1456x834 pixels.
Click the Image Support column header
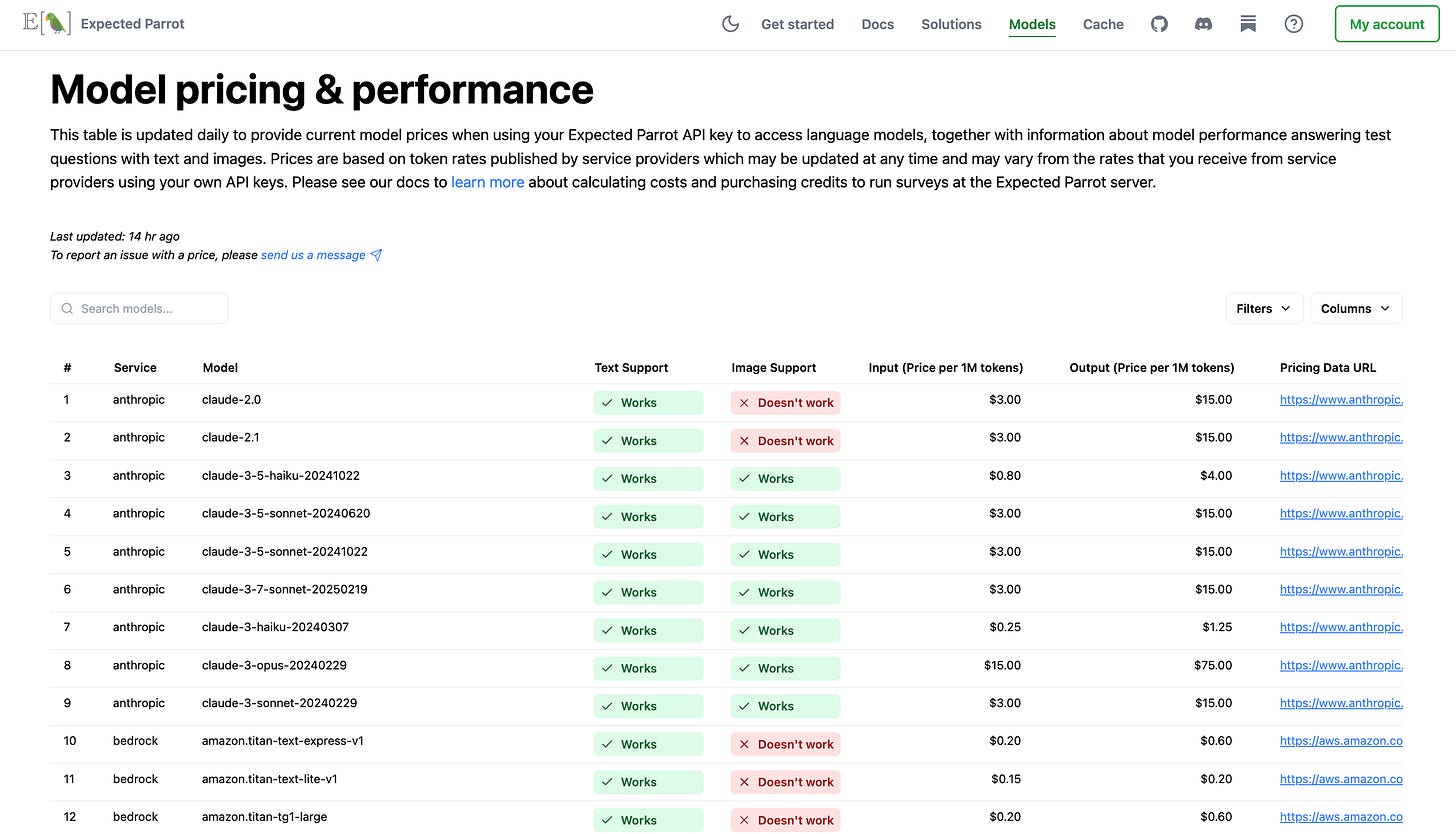[773, 368]
